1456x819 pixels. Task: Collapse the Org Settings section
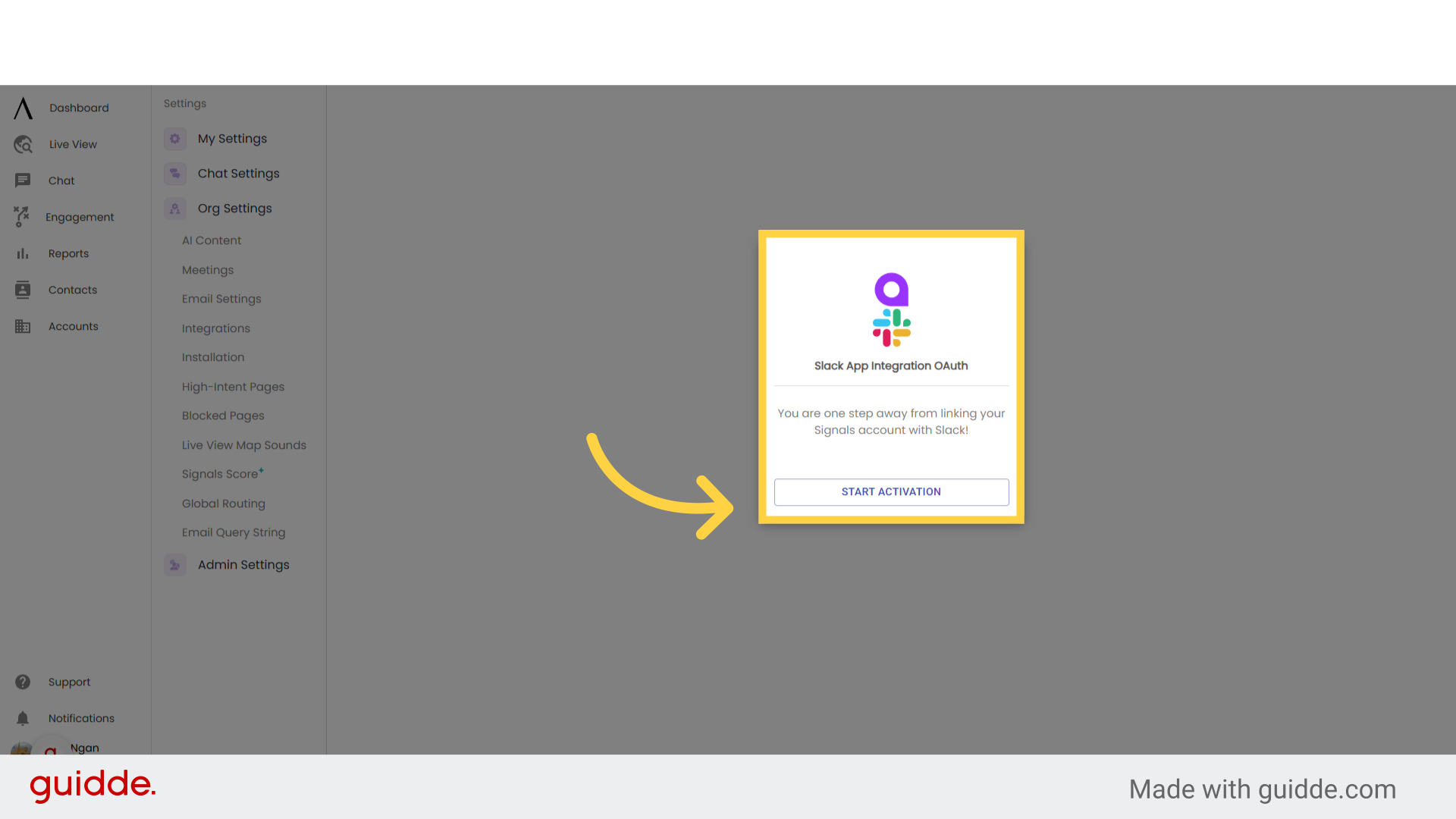point(234,209)
